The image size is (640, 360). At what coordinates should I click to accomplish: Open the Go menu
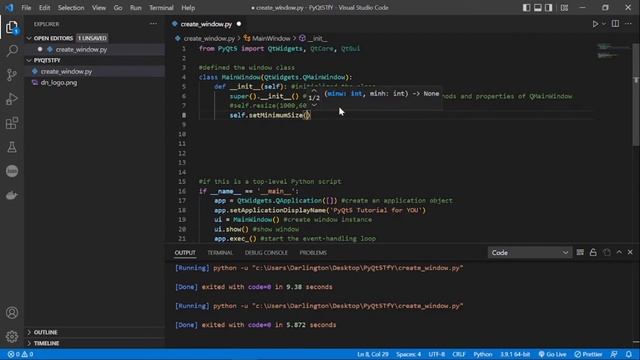click(x=118, y=8)
